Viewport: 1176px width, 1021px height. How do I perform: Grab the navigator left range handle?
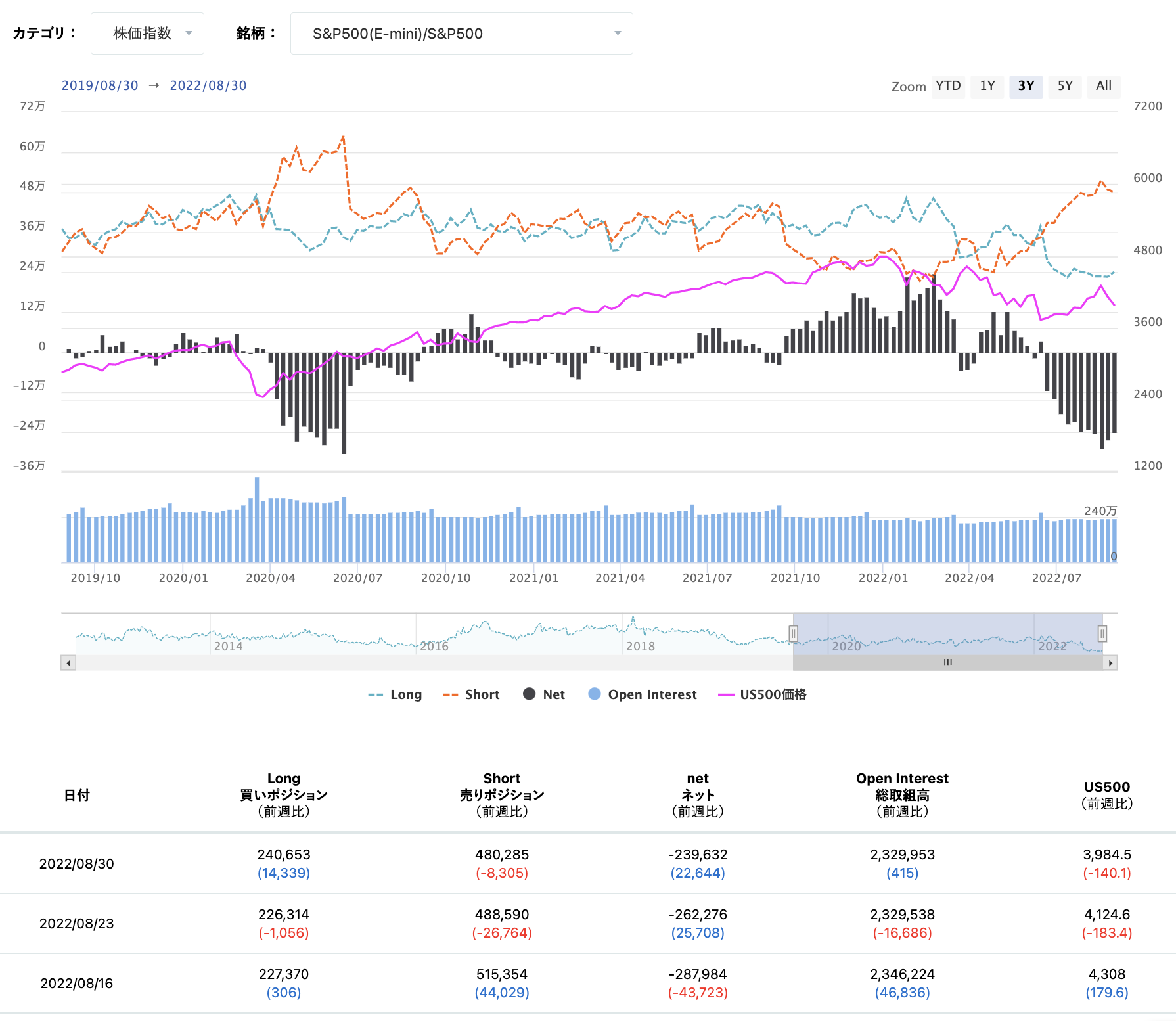[x=794, y=633]
